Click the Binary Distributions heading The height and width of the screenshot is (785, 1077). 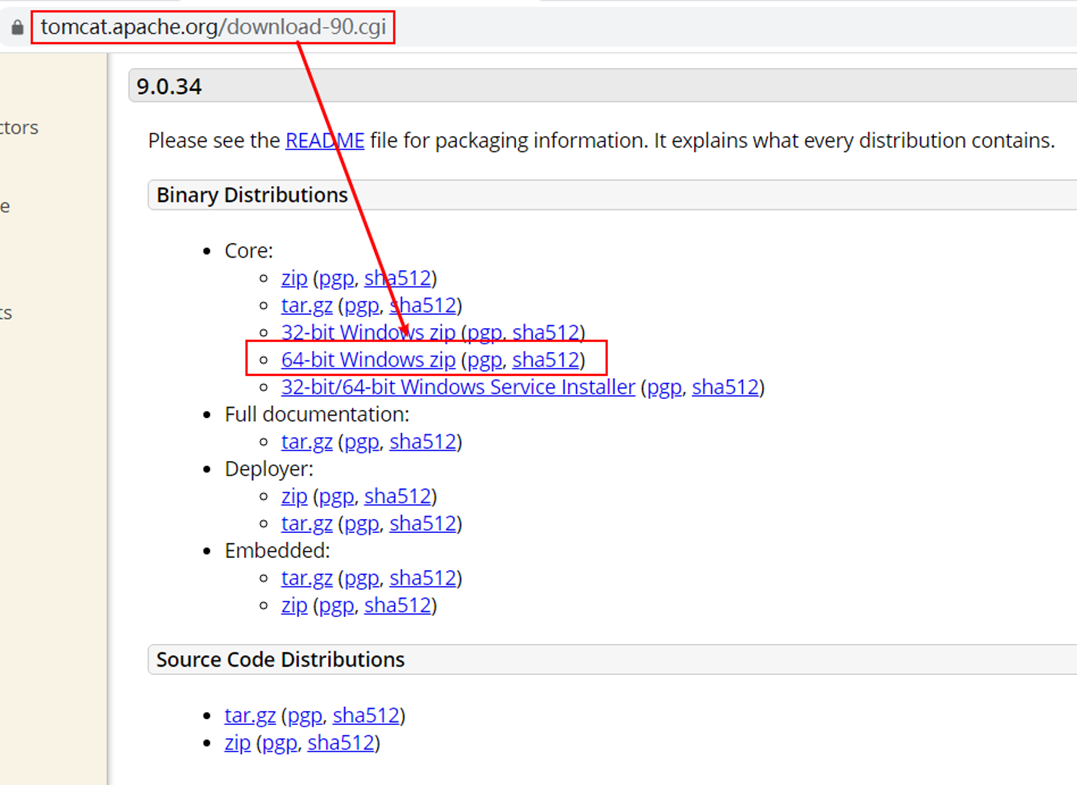(x=252, y=195)
